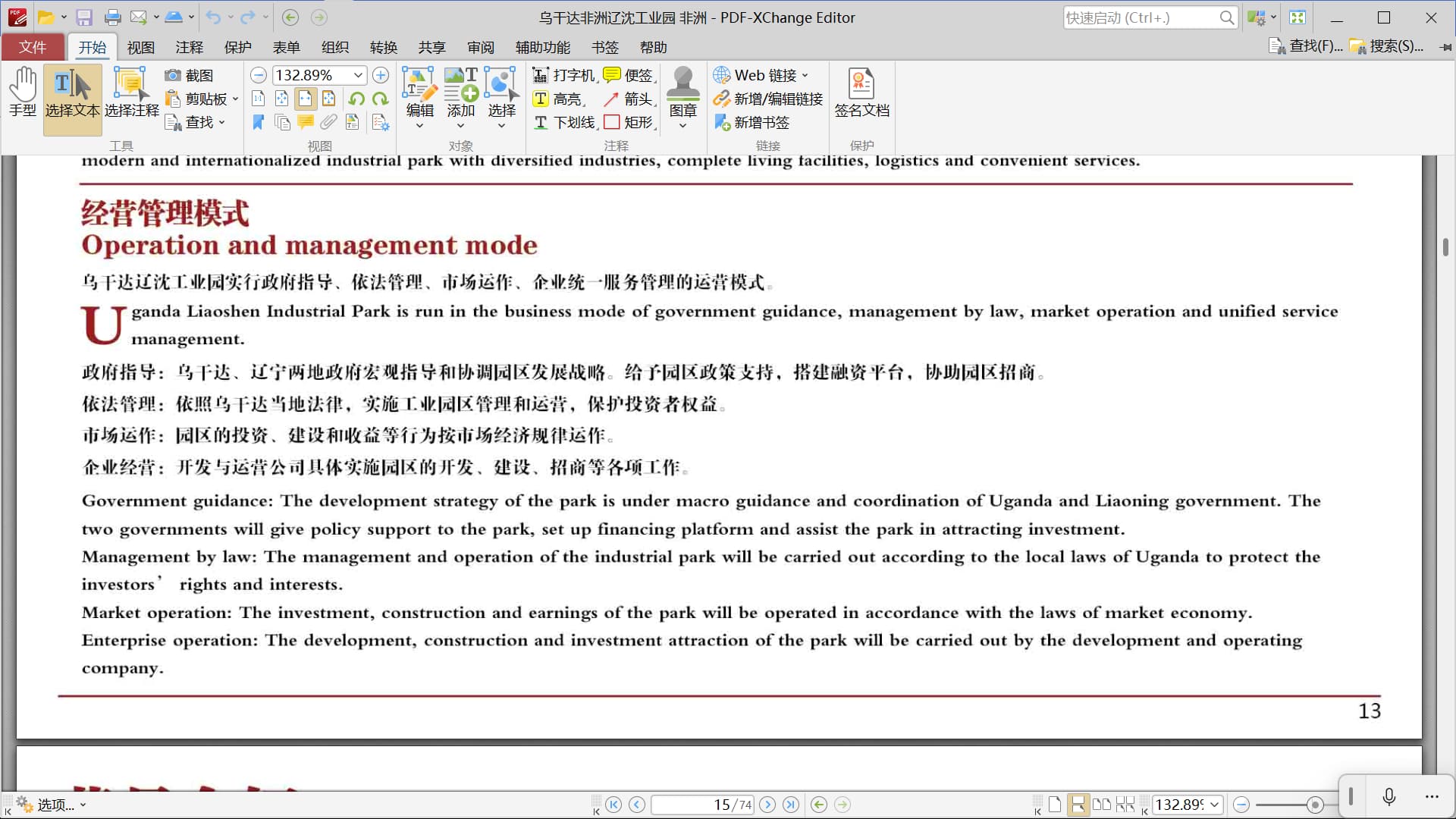
Task: Rotate view counterclockwise with green arrow
Action: 356,99
